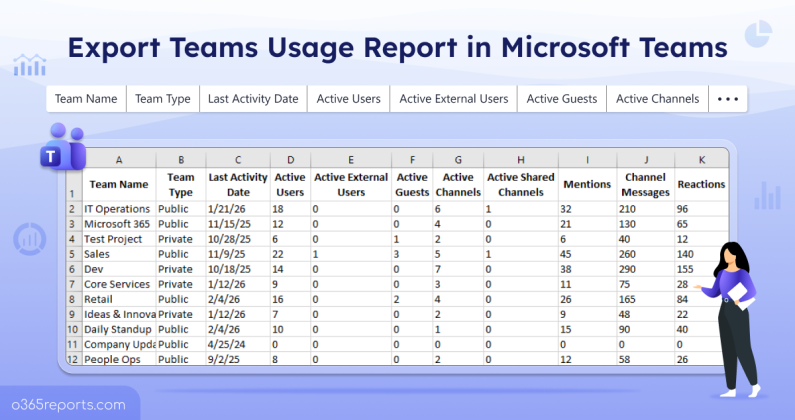Click the bar chart icon at right side

point(768,194)
